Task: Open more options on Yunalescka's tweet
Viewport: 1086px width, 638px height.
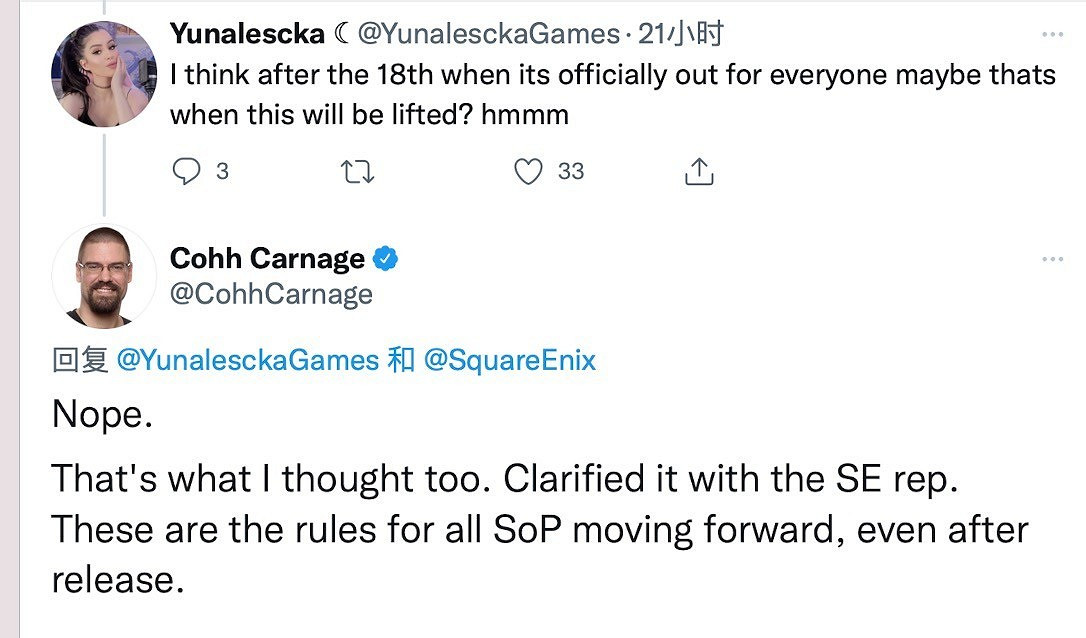Action: pos(1052,35)
